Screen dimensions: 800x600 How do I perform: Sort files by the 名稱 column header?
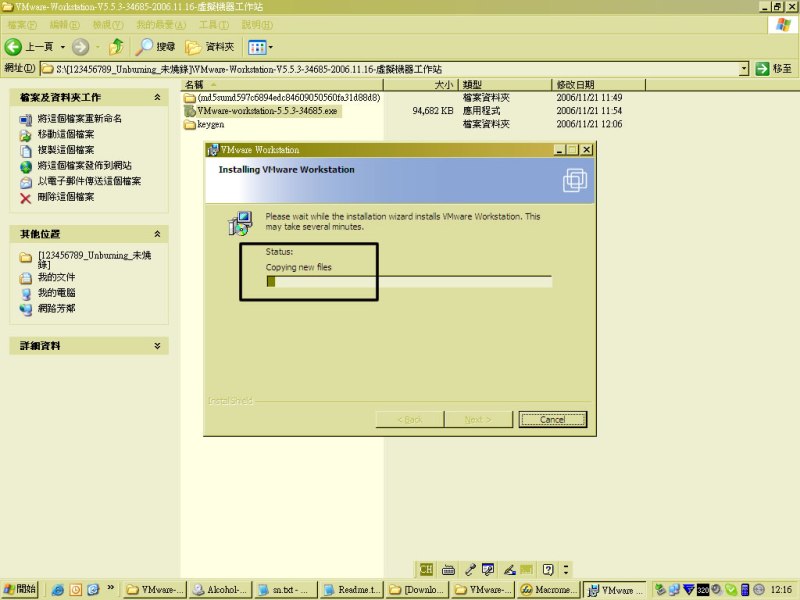point(283,85)
